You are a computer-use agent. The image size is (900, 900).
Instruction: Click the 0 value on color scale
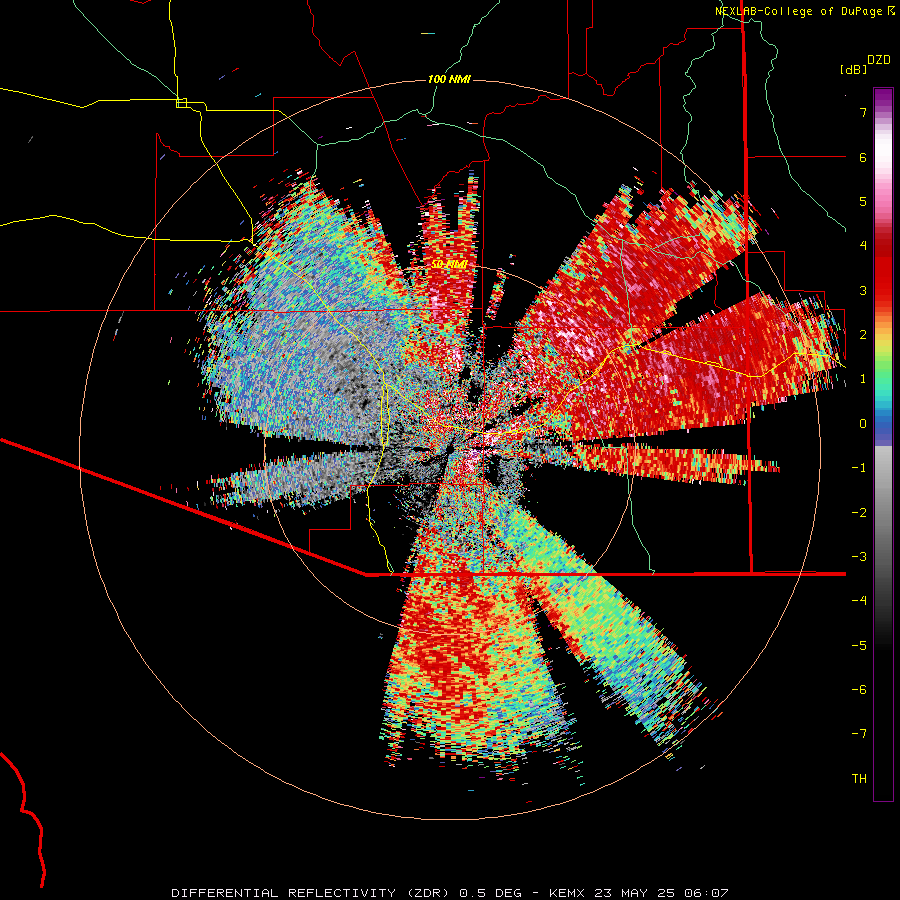click(863, 424)
